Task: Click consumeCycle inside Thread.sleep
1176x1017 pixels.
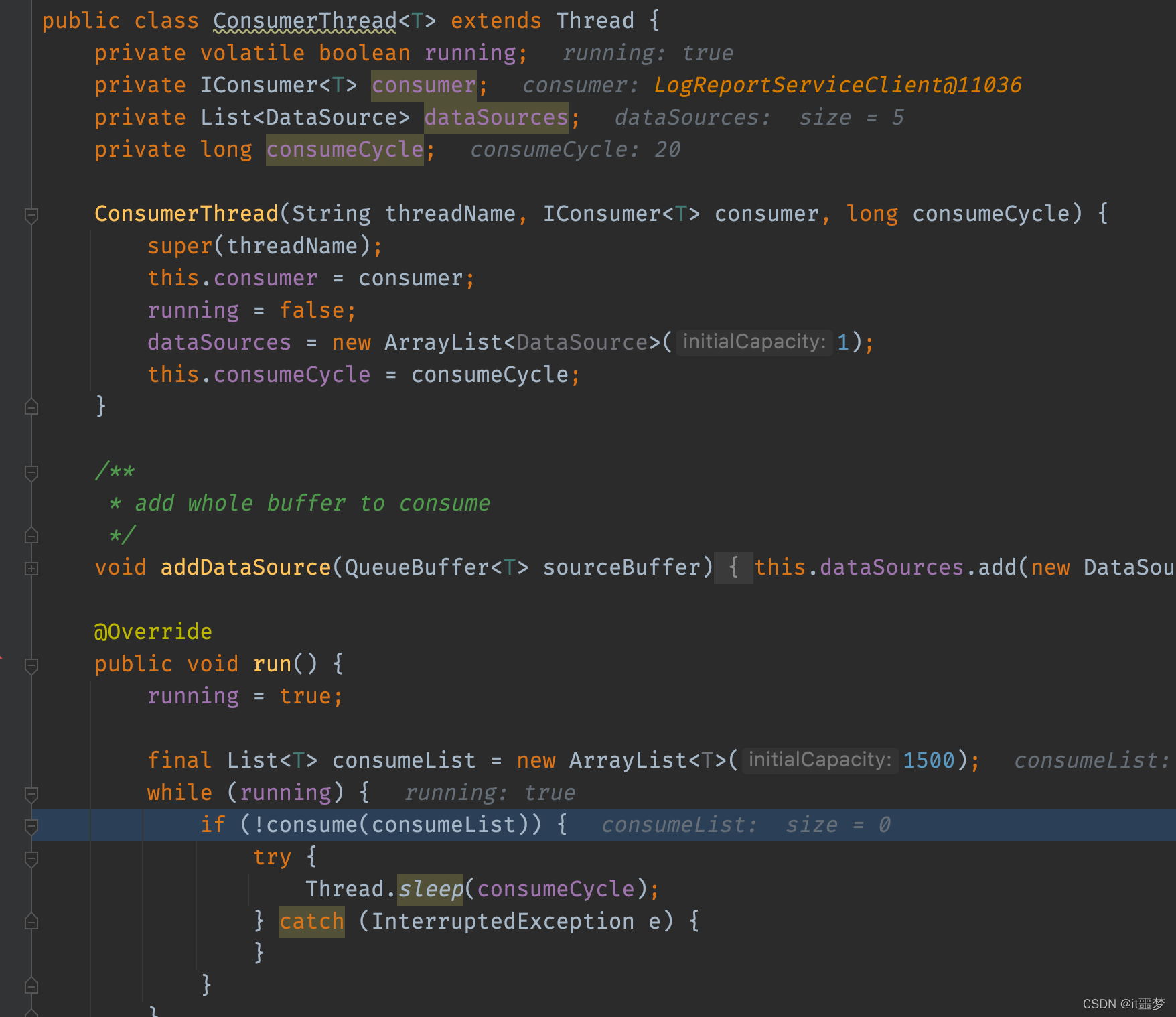Action: 555,889
